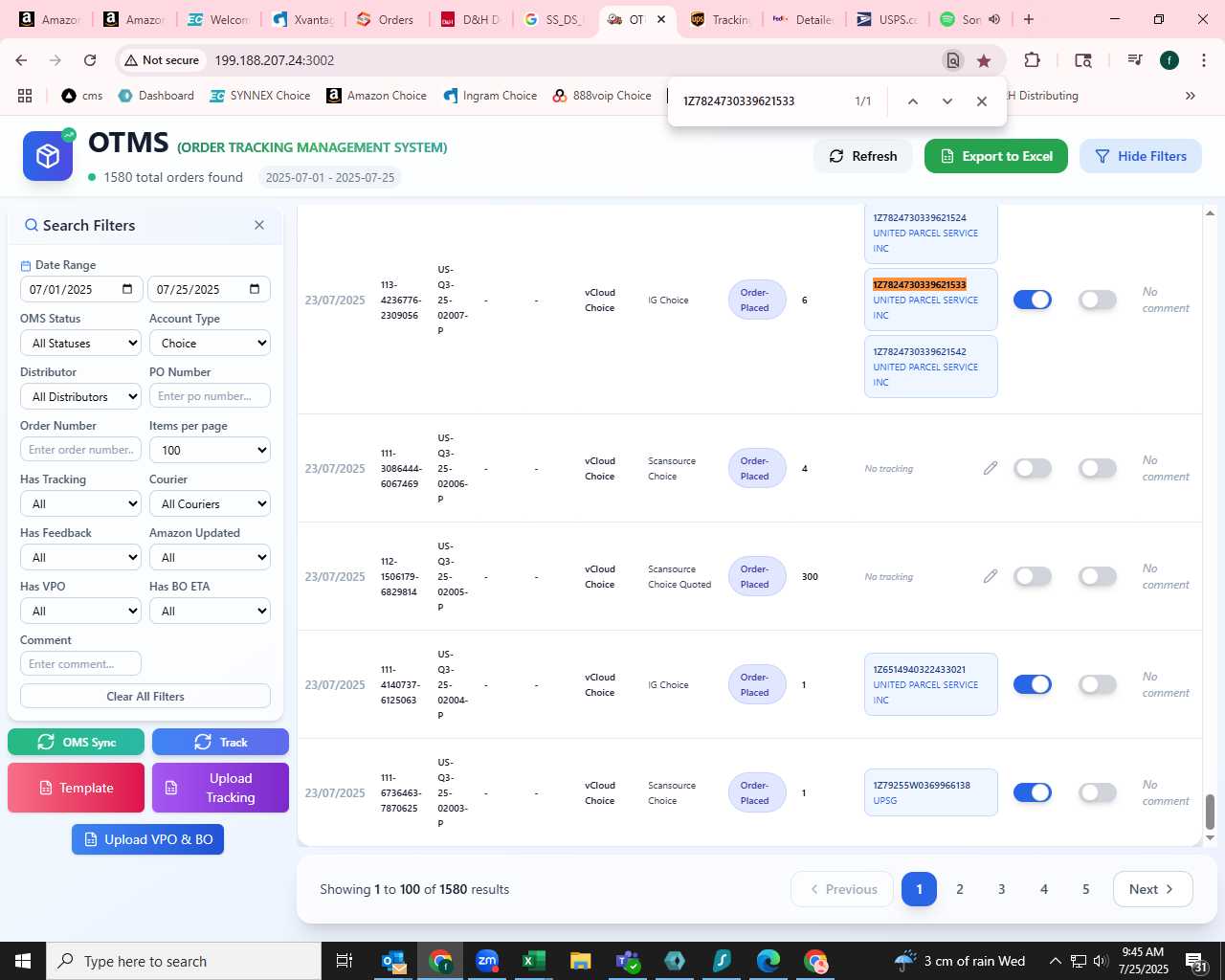Screen dimensions: 1225x980
Task: Click Clear All Filters
Action: coord(145,696)
